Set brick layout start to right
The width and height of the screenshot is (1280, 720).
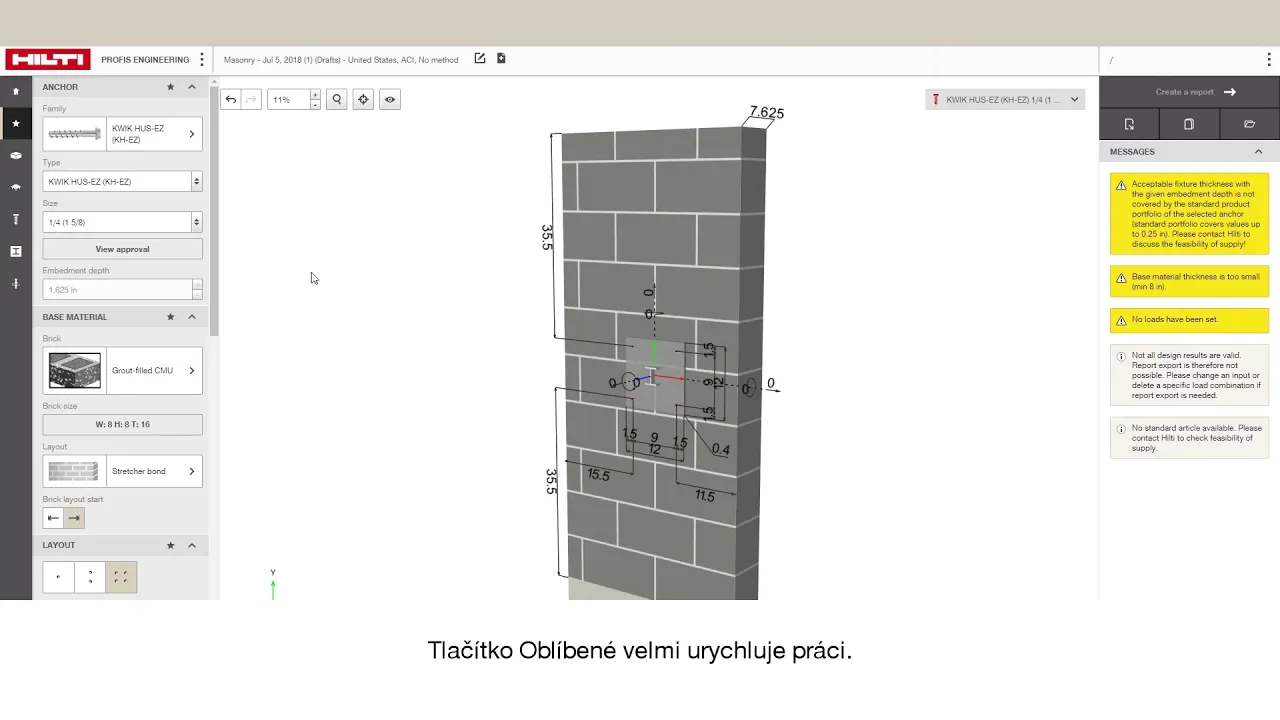(x=74, y=518)
